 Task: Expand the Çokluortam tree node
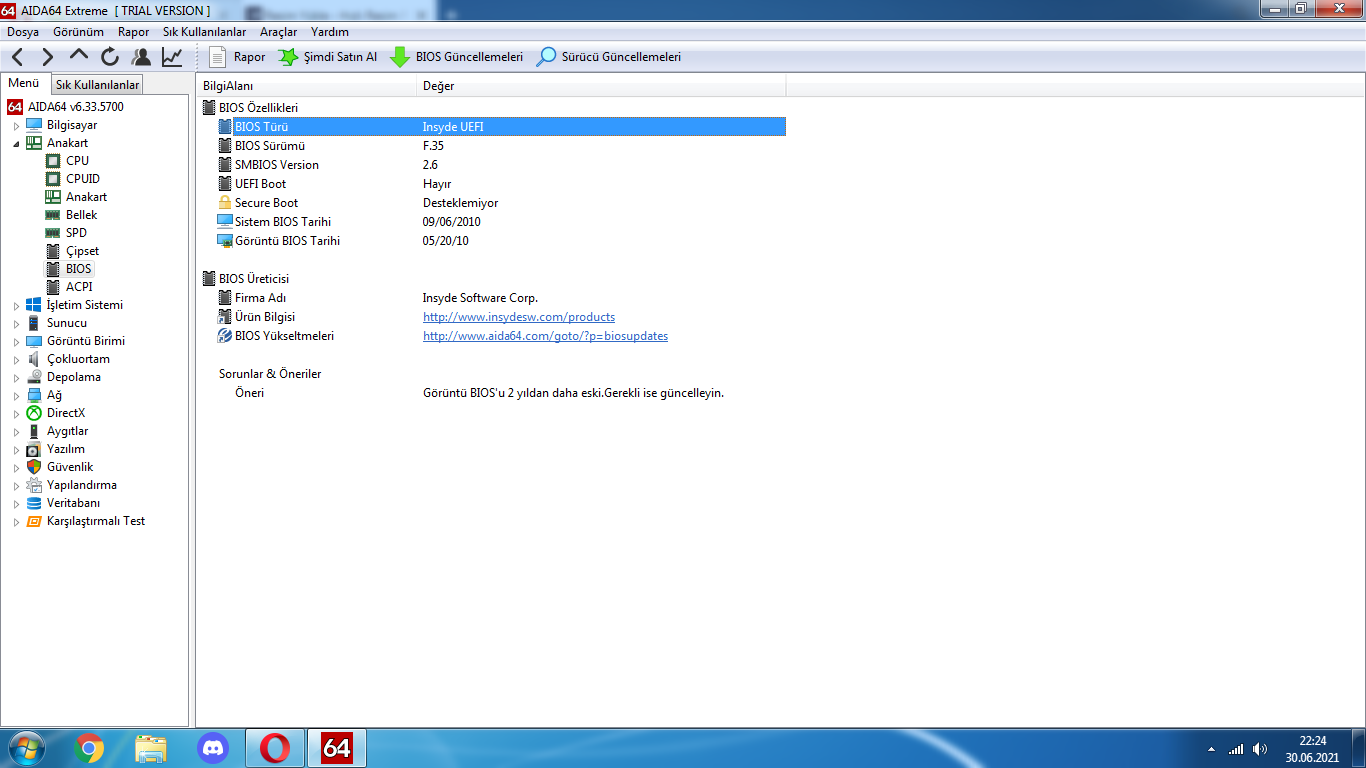pos(16,360)
